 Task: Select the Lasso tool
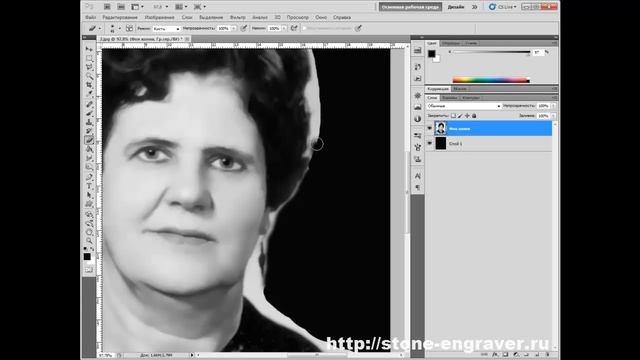coord(89,67)
